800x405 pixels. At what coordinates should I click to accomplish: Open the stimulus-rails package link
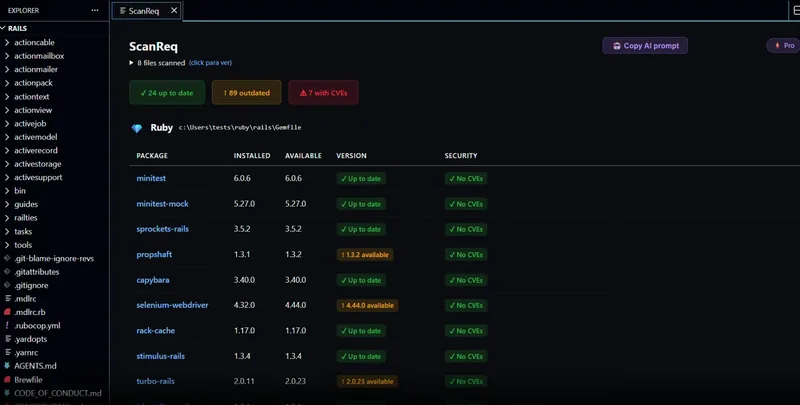tap(160, 356)
